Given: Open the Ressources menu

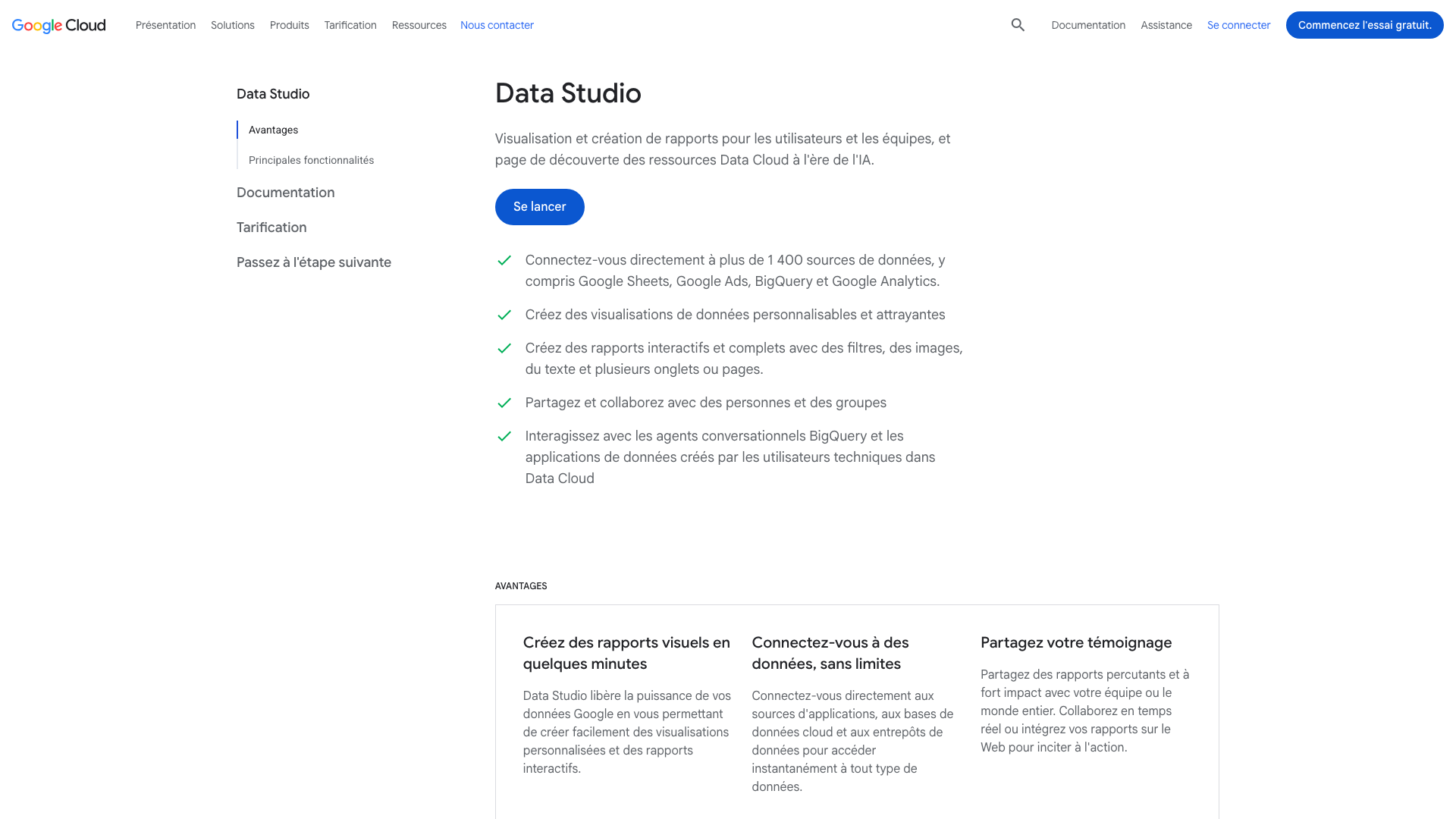Looking at the screenshot, I should tap(419, 25).
